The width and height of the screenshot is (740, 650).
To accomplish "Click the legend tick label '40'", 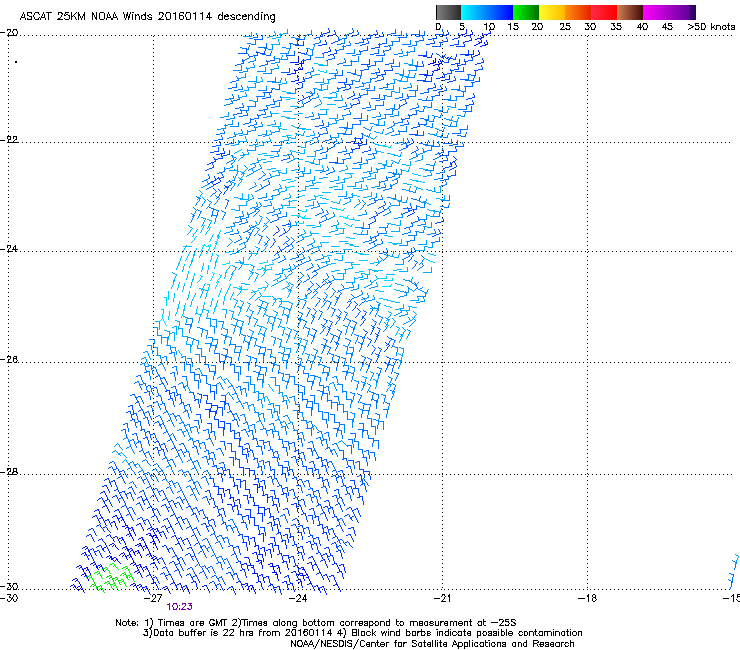I will click(x=642, y=27).
